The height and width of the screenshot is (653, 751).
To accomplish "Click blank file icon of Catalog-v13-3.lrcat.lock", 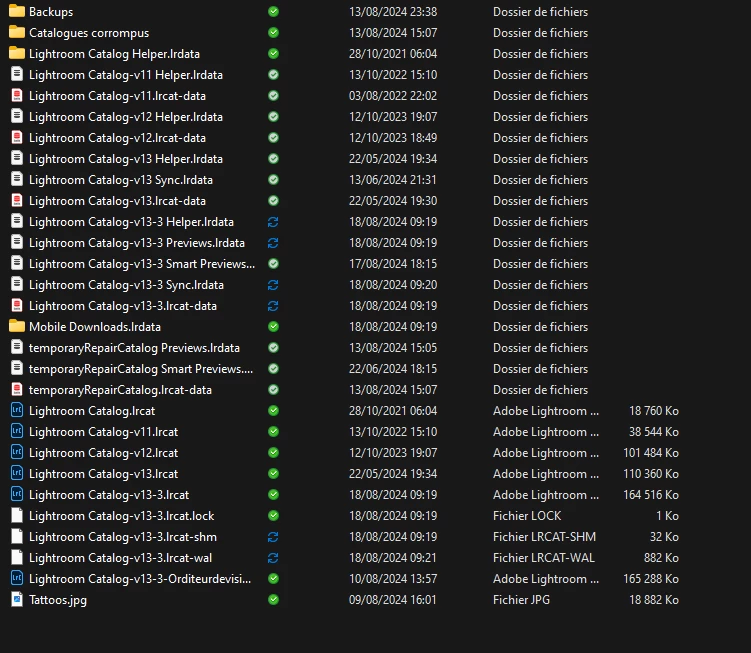I will (x=17, y=516).
